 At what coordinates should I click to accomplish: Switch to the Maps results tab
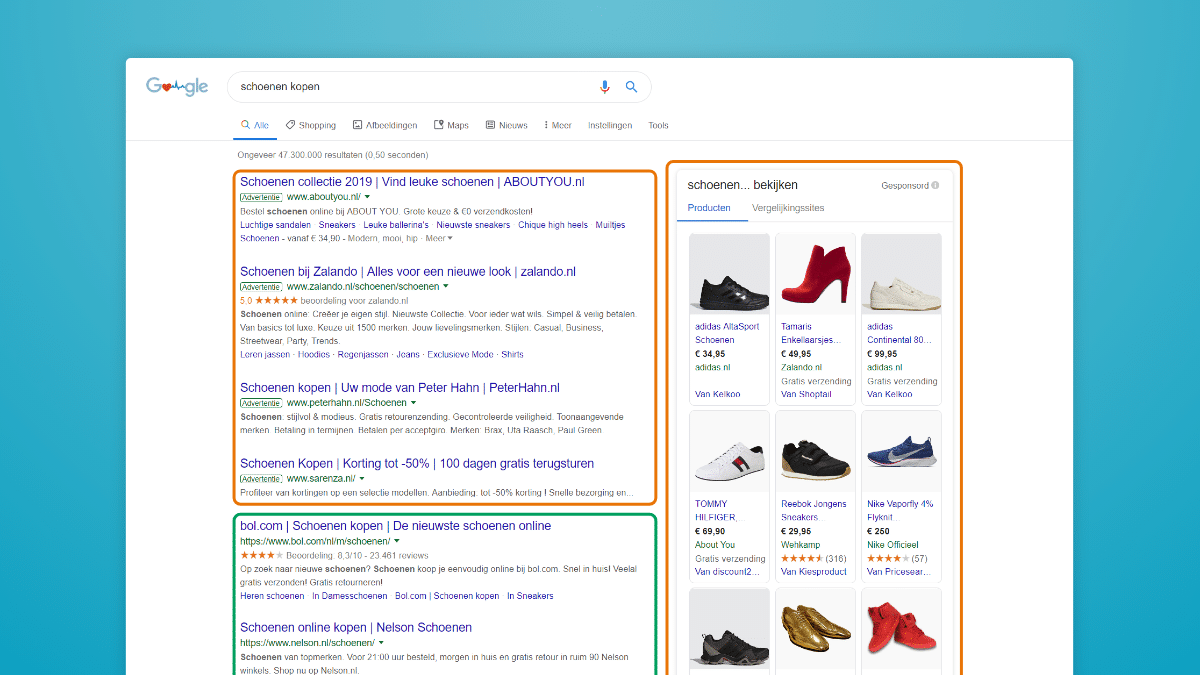pyautogui.click(x=451, y=126)
